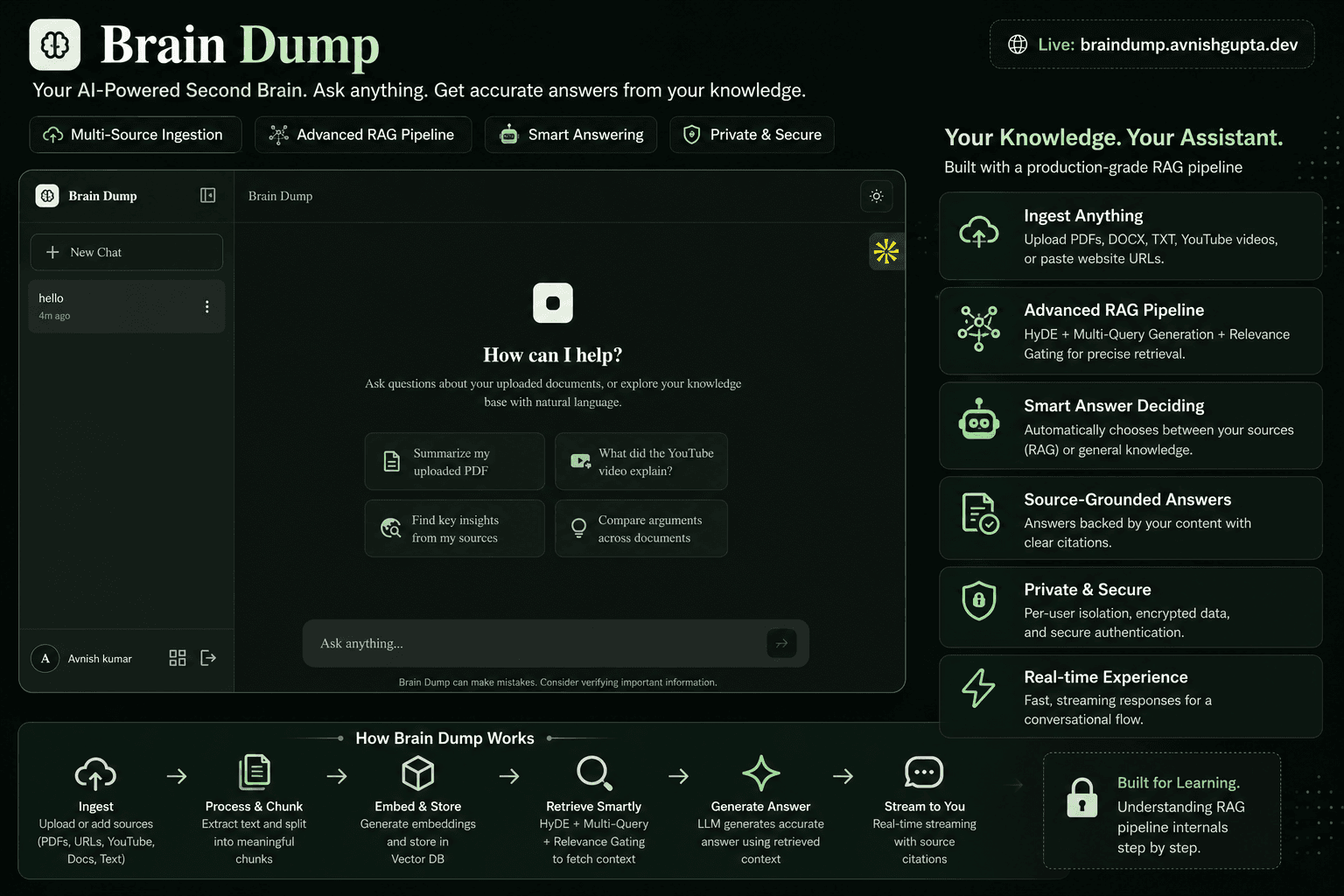Image resolution: width=1344 pixels, height=896 pixels.
Task: Open the 'hello' chat in sidebar
Action: pos(127,306)
